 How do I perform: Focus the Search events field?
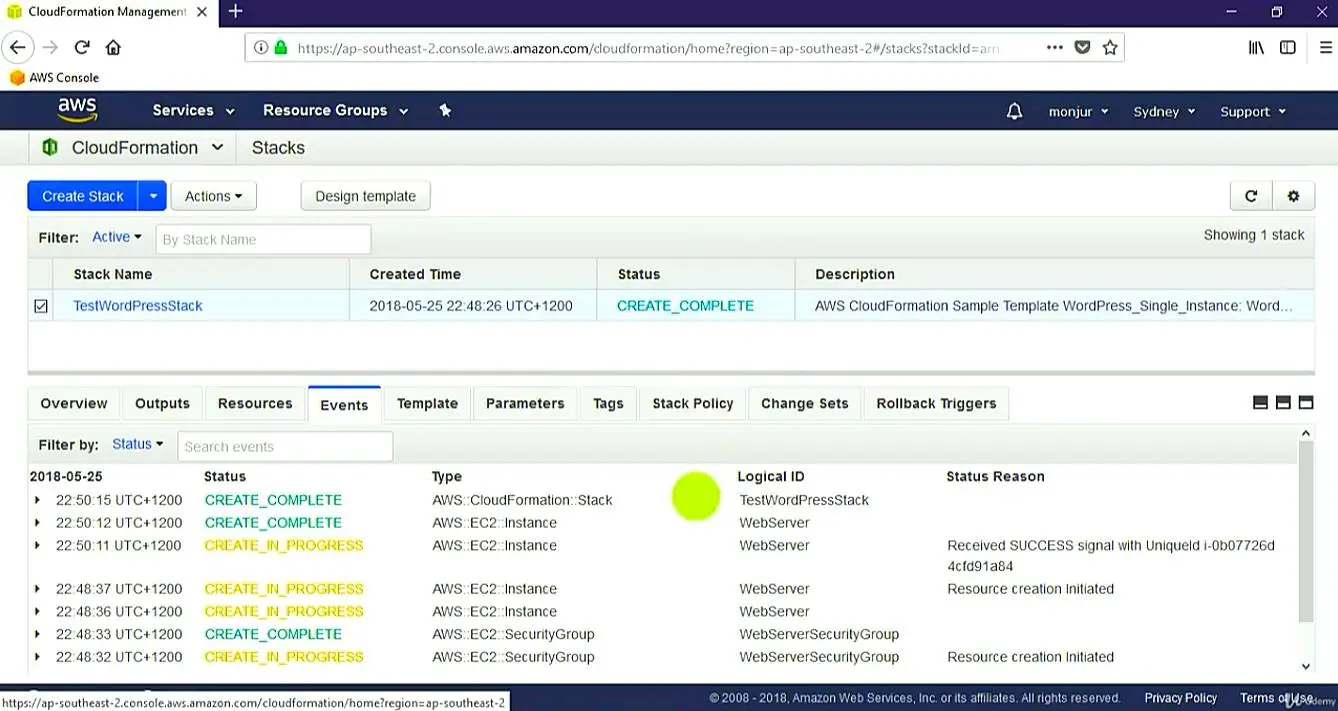tap(285, 446)
